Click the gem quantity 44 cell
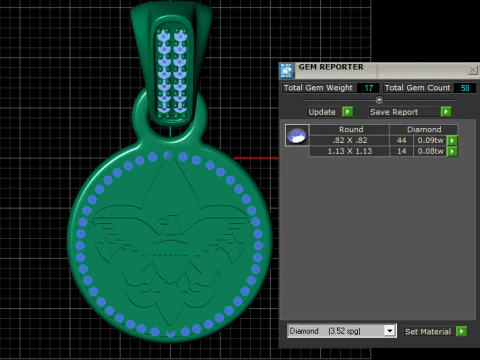480x360 pixels. (401, 140)
